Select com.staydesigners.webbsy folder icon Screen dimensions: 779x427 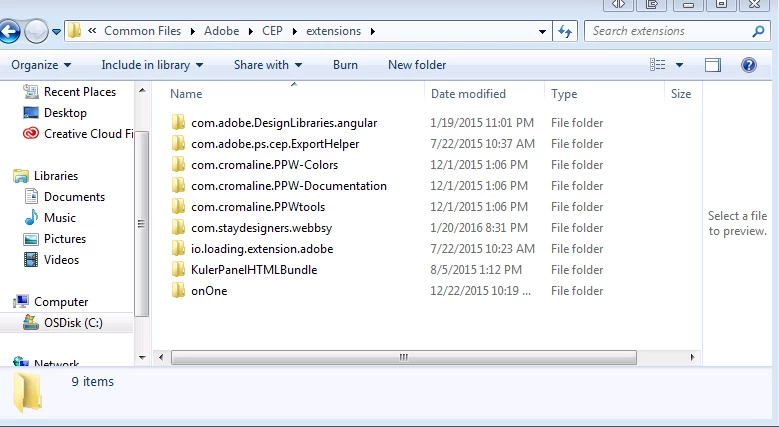coord(178,228)
